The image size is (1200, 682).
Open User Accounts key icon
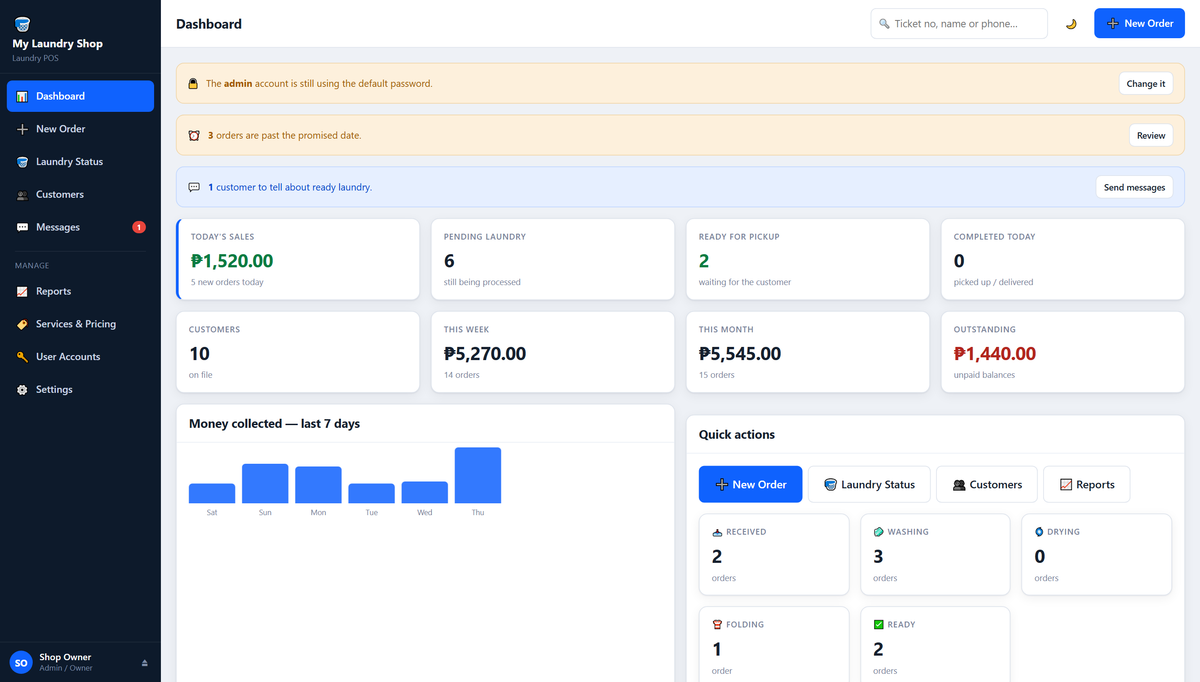point(22,357)
